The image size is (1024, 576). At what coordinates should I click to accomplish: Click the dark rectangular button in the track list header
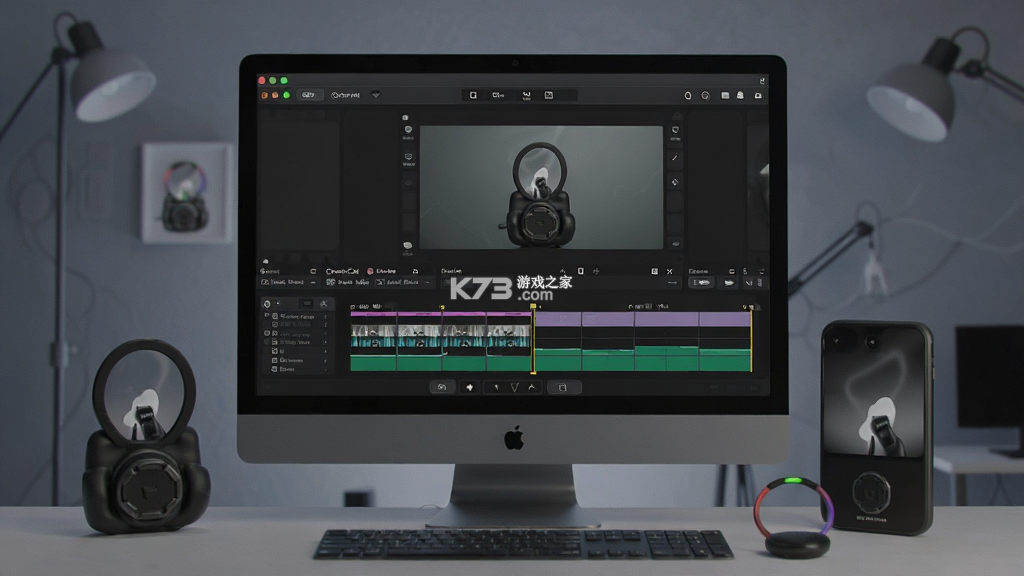(x=306, y=304)
